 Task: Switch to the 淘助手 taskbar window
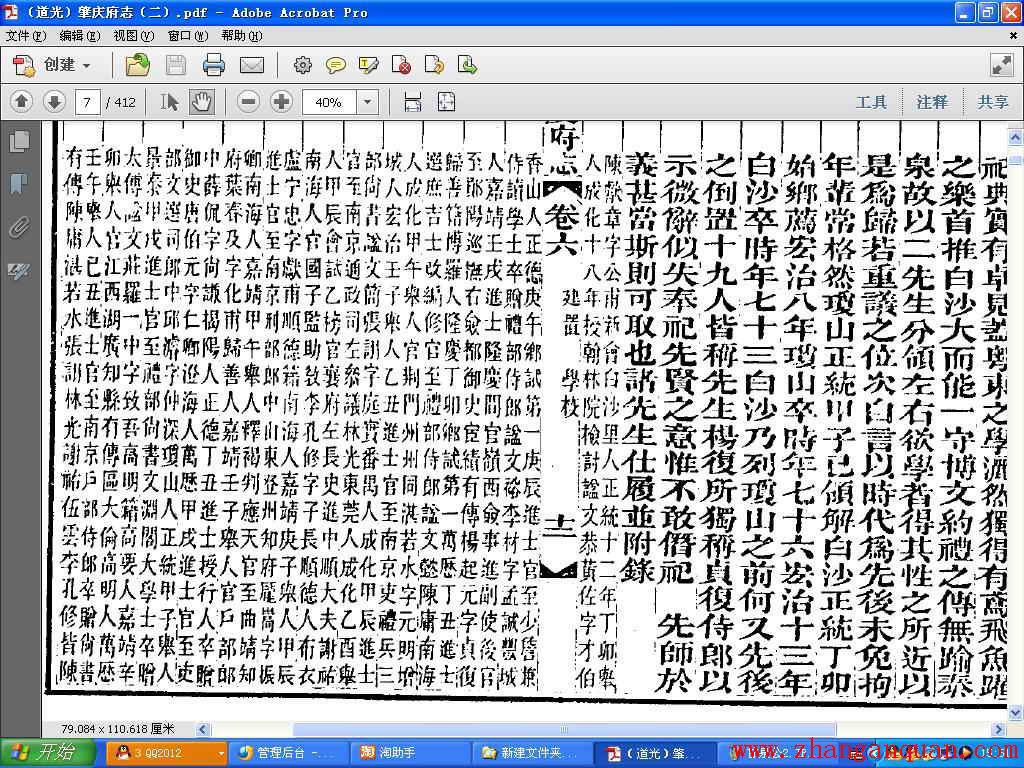click(409, 753)
